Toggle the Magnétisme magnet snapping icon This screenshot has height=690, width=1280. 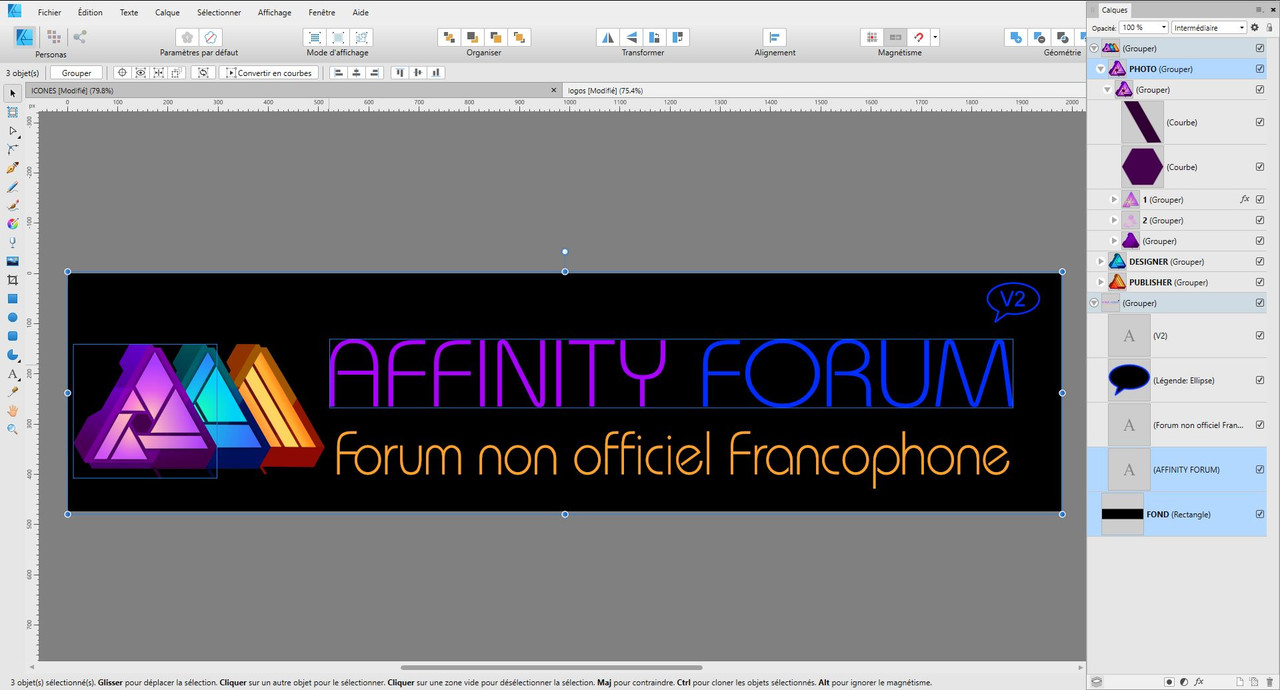pyautogui.click(x=919, y=37)
